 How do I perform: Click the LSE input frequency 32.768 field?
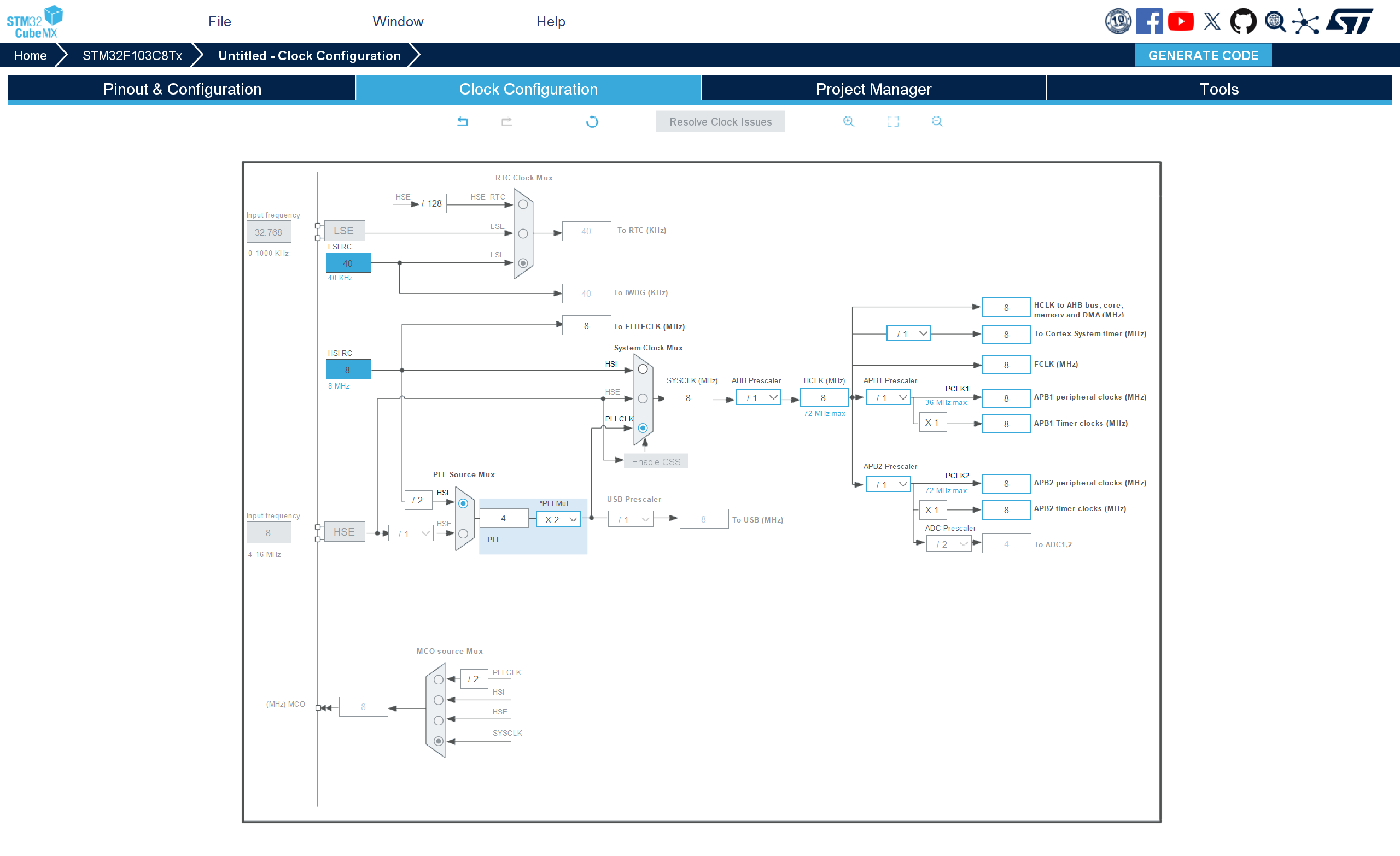click(x=268, y=232)
